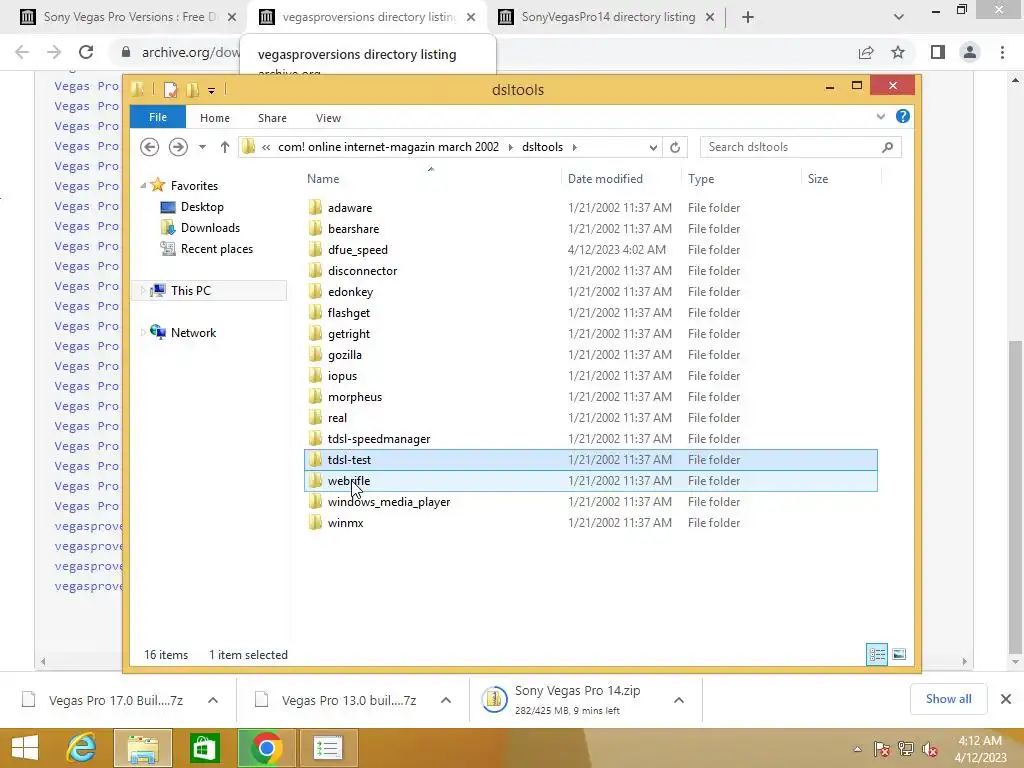Select the disconnector folder icon
Image resolution: width=1024 pixels, height=768 pixels.
coord(315,270)
